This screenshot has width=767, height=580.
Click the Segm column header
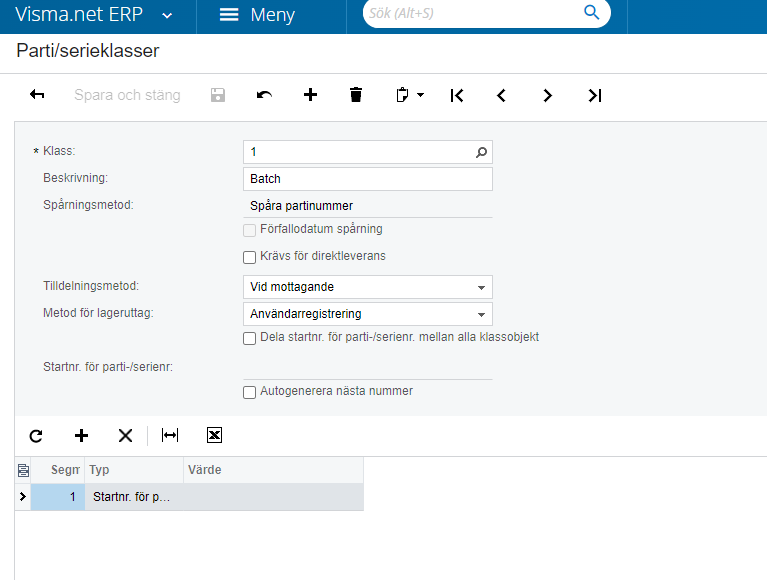(x=58, y=470)
